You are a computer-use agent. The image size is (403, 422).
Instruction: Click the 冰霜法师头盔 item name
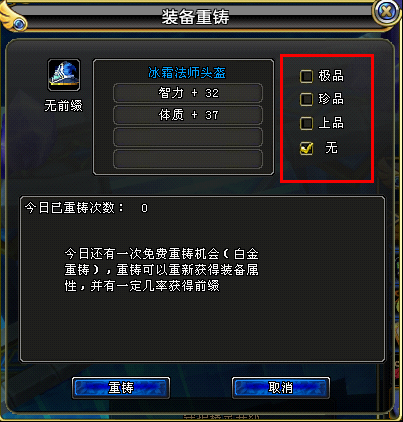[187, 73]
